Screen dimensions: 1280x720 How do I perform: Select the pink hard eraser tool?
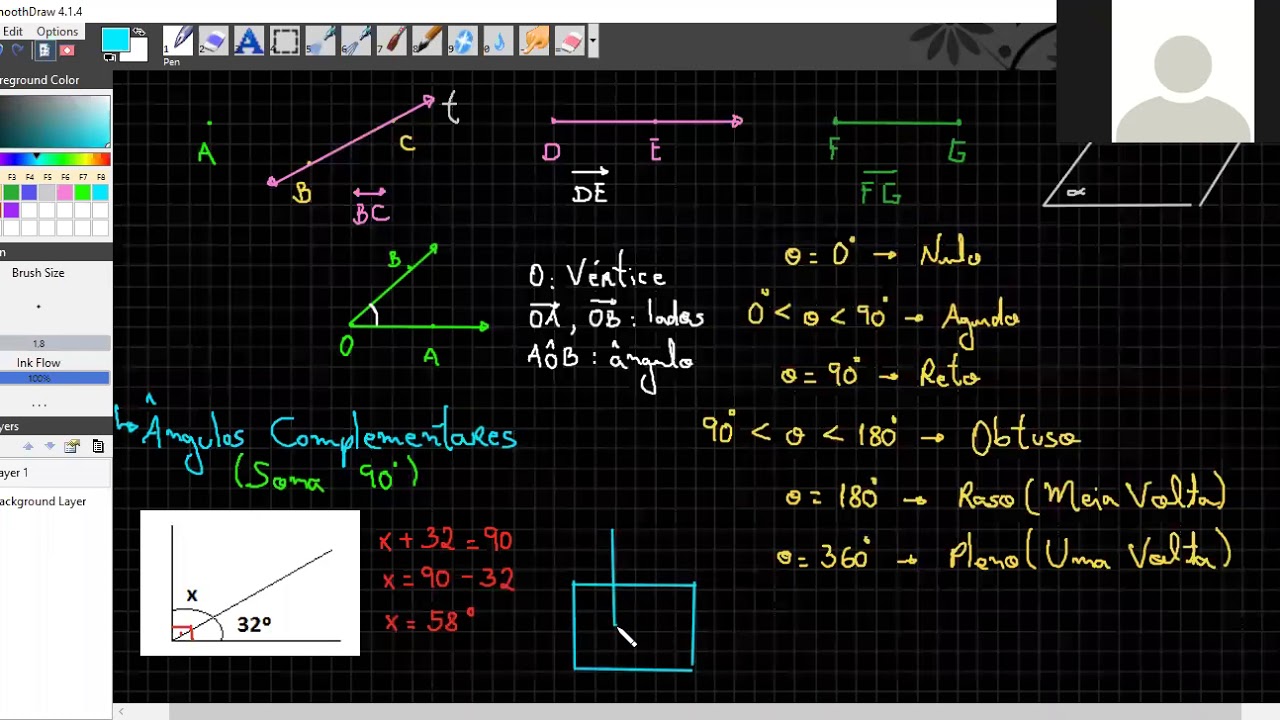click(x=569, y=41)
